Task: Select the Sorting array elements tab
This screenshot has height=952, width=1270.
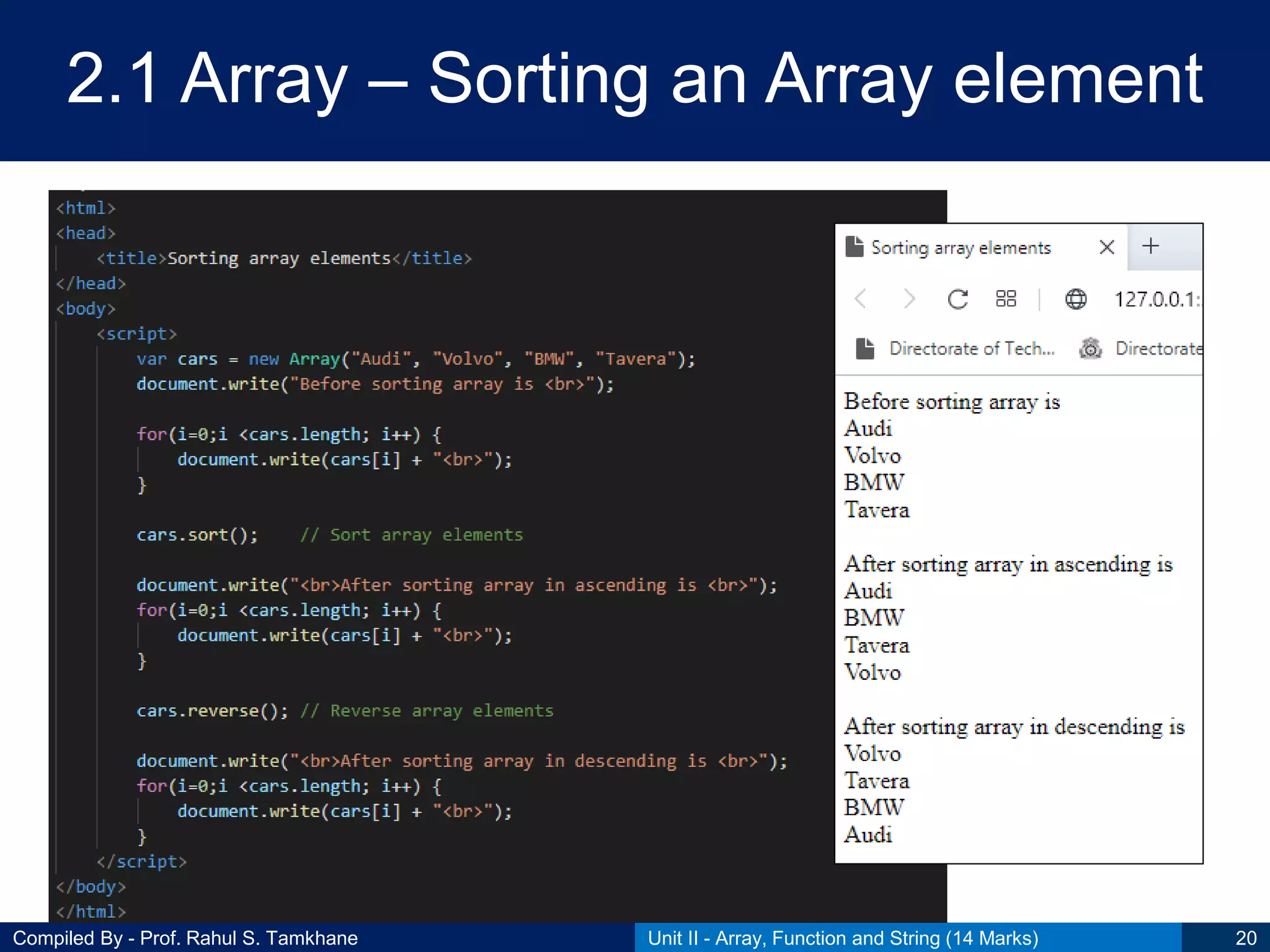Action: [x=982, y=247]
